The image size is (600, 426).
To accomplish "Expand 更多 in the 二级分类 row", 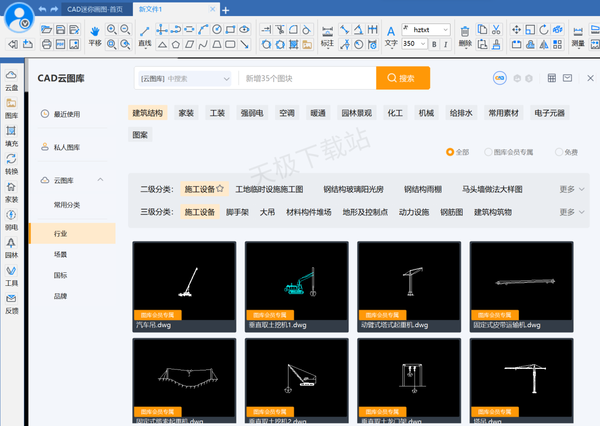I will pos(571,188).
